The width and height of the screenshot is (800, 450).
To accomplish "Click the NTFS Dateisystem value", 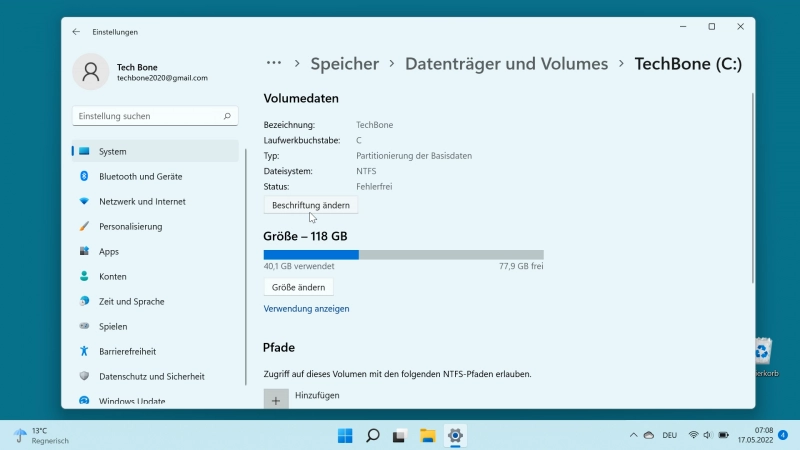I will tap(366, 171).
